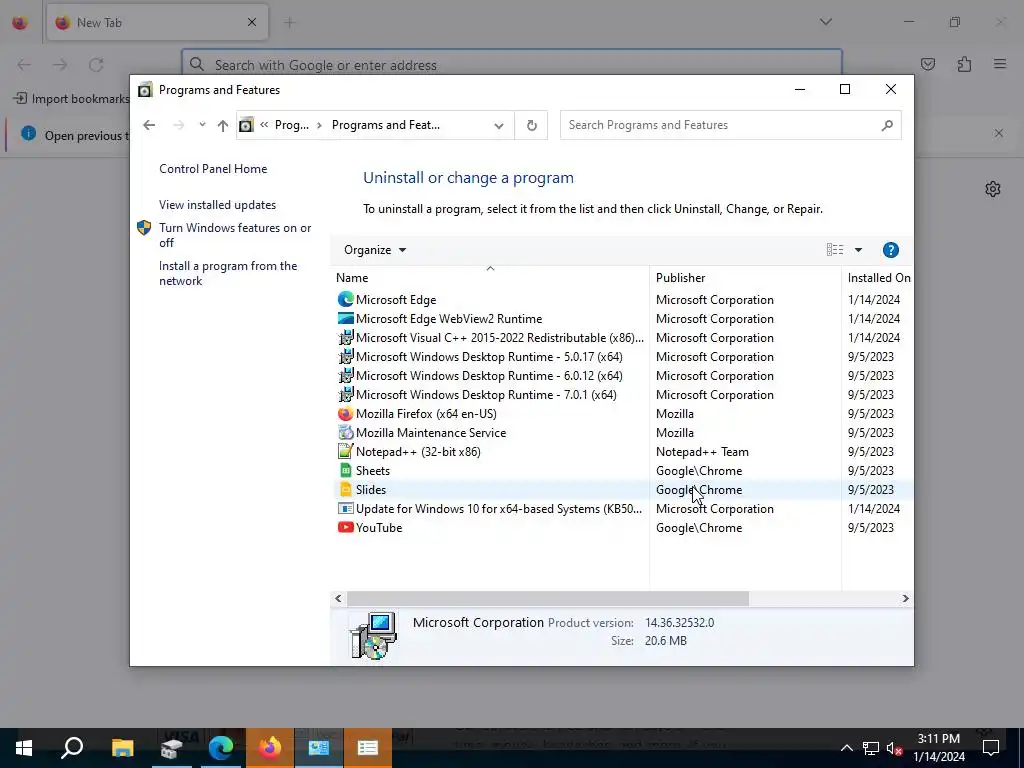Open the recent locations dropdown arrow
This screenshot has height=768, width=1024.
click(202, 125)
